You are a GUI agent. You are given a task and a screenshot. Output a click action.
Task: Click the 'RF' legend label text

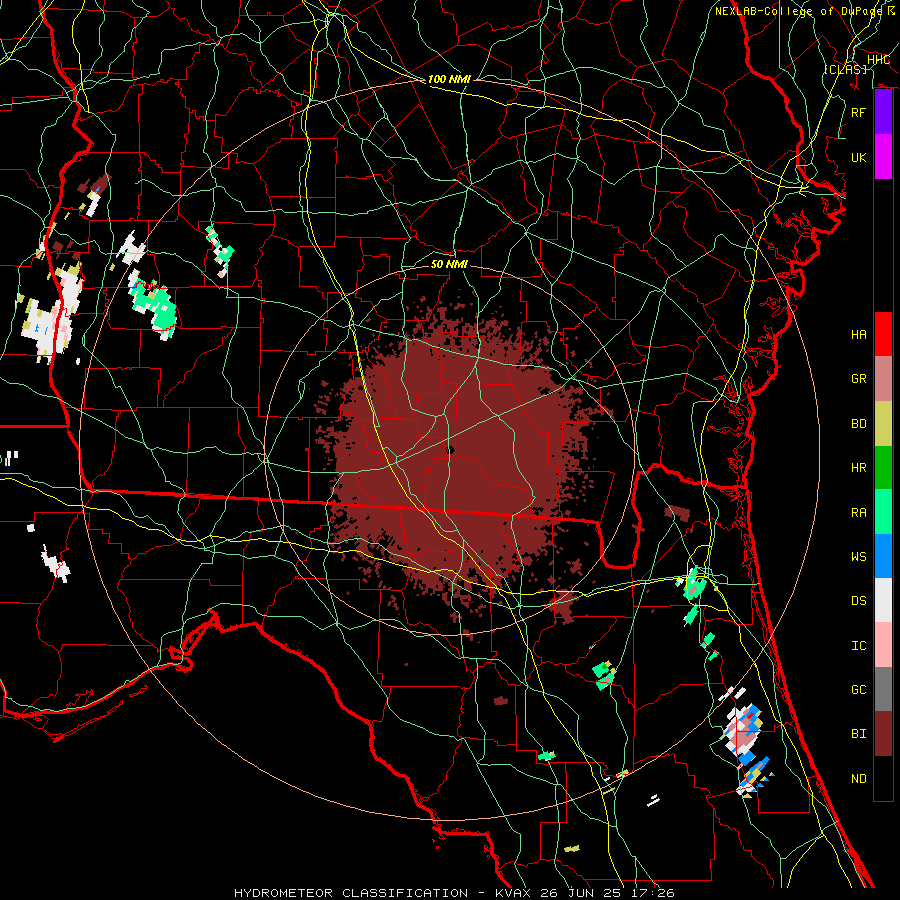point(859,112)
